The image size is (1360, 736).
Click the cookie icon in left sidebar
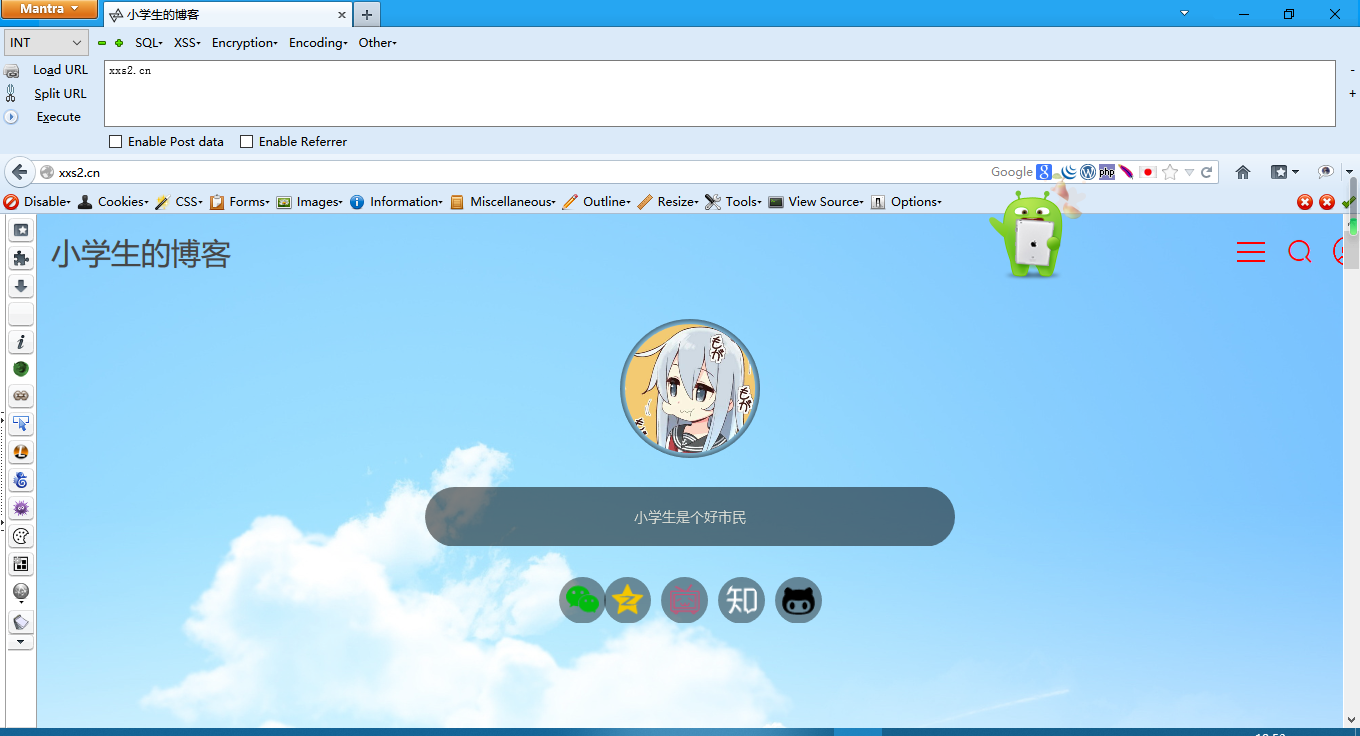[x=21, y=537]
